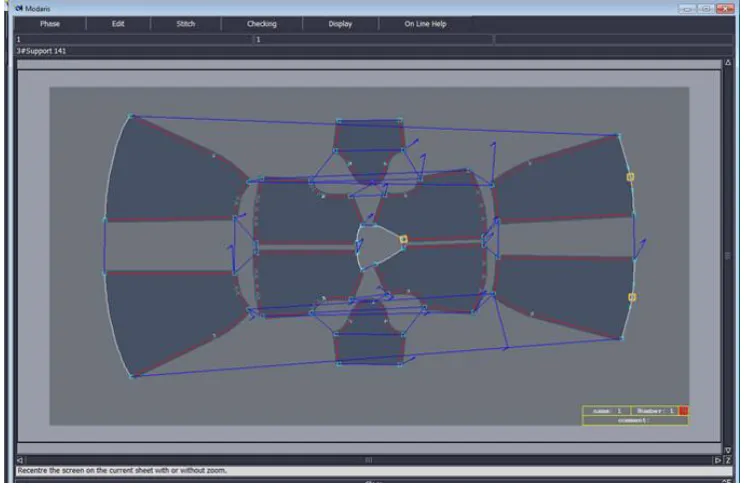Open the Edit menu
The image size is (744, 488).
118,24
